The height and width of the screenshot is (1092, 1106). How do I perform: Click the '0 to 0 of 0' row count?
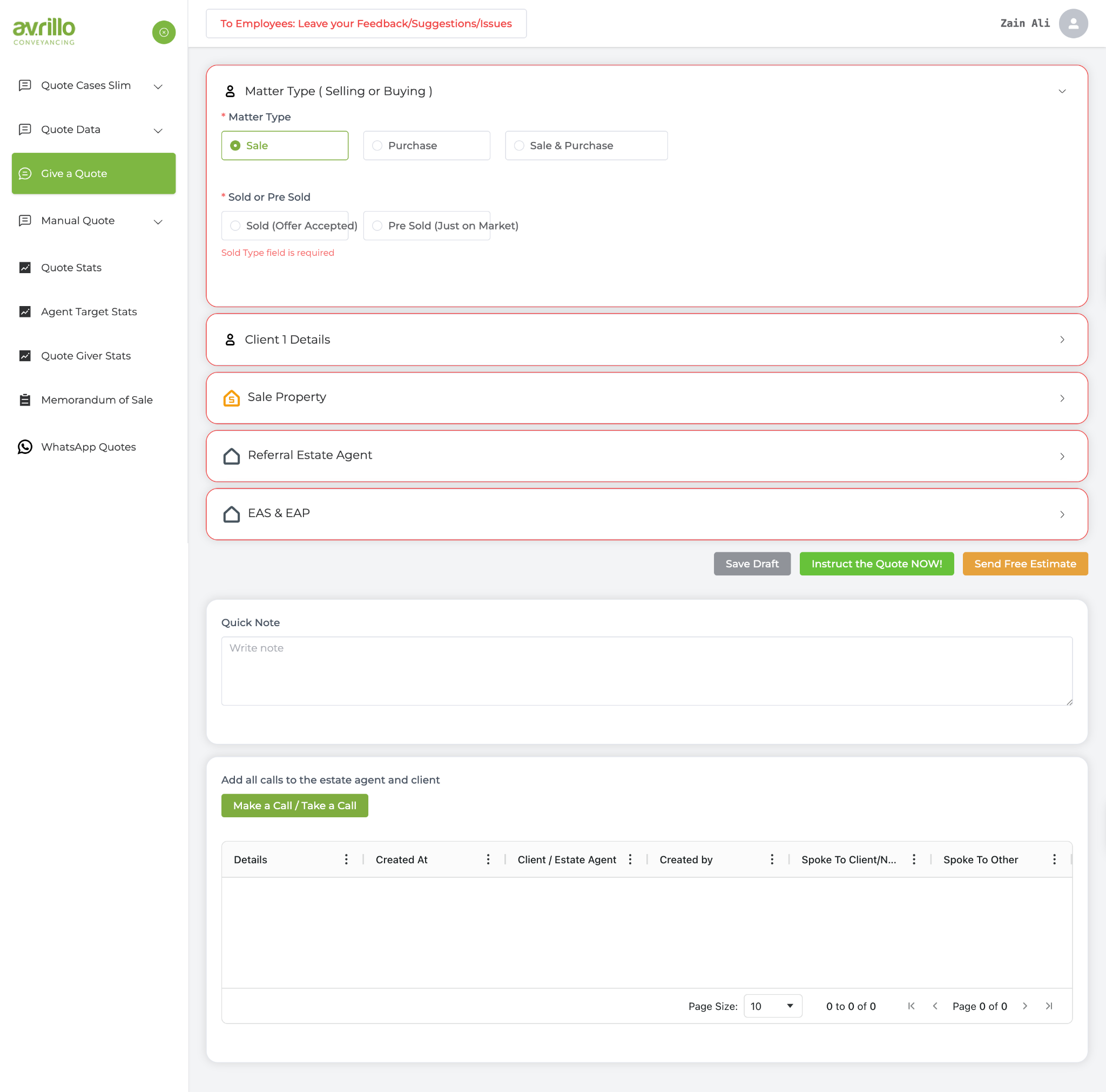pos(851,1006)
